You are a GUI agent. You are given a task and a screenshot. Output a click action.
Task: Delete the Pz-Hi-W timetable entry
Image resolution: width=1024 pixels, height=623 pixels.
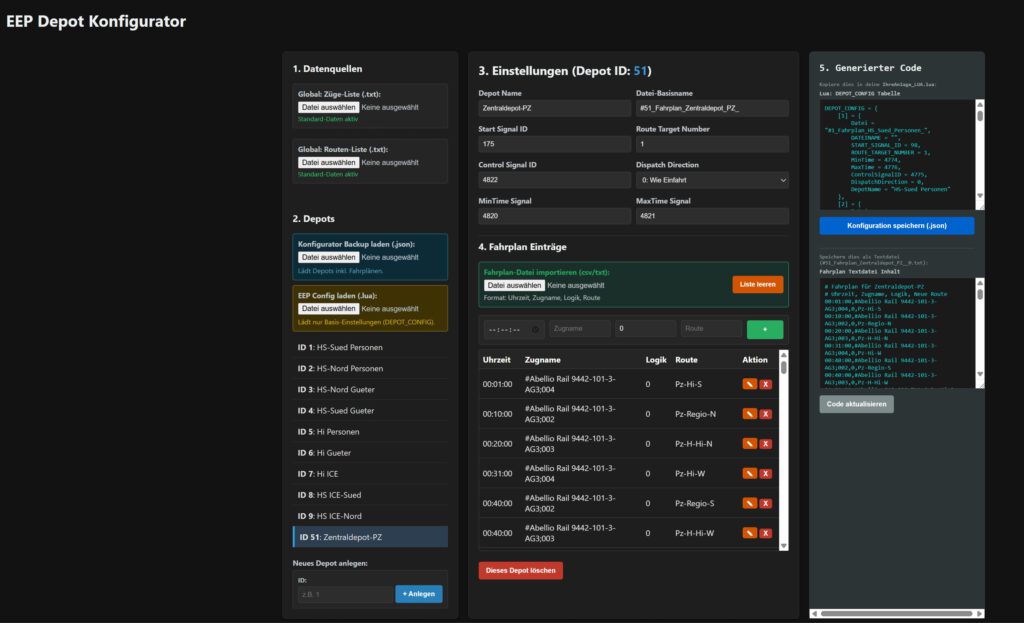[765, 474]
